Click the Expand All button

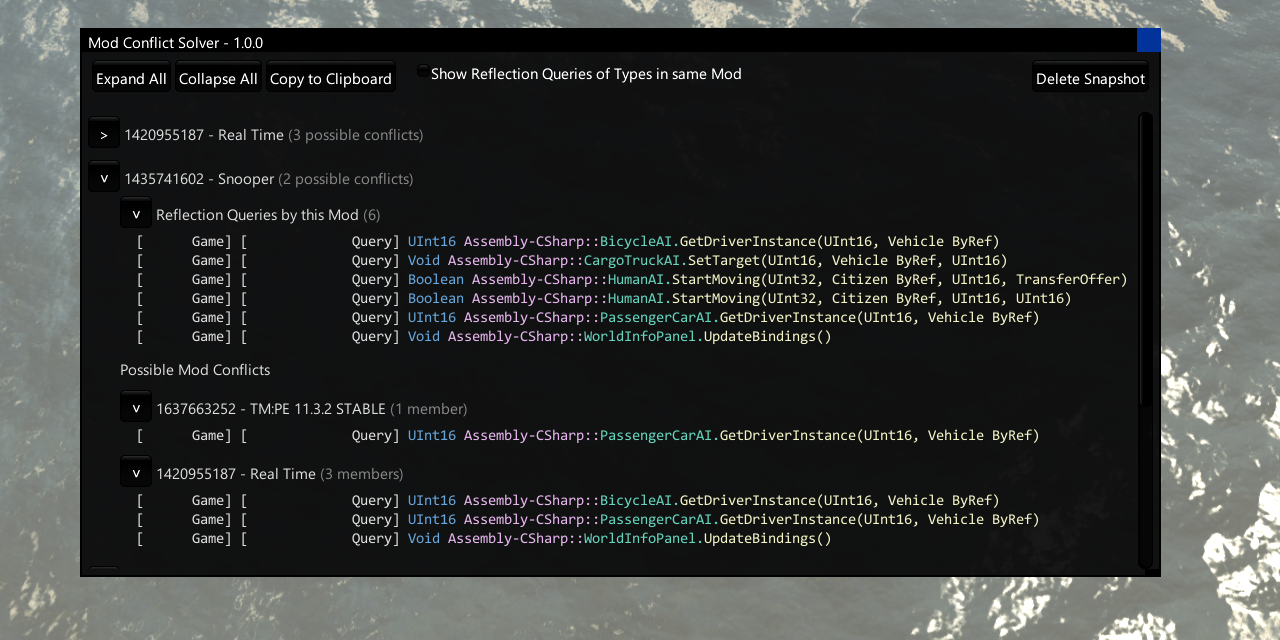coord(130,77)
